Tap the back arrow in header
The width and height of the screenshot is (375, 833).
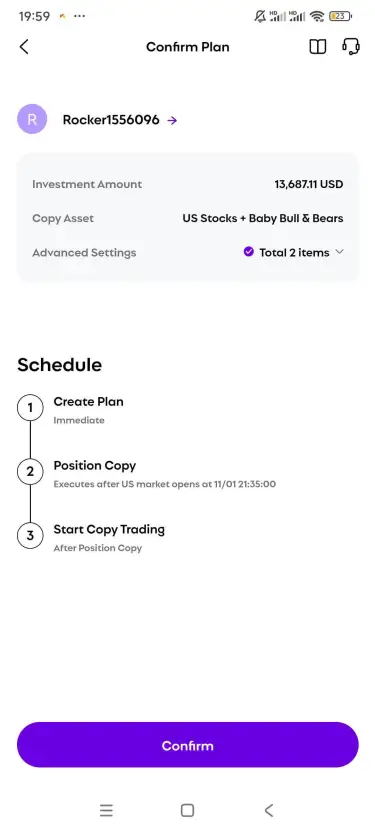pos(24,47)
